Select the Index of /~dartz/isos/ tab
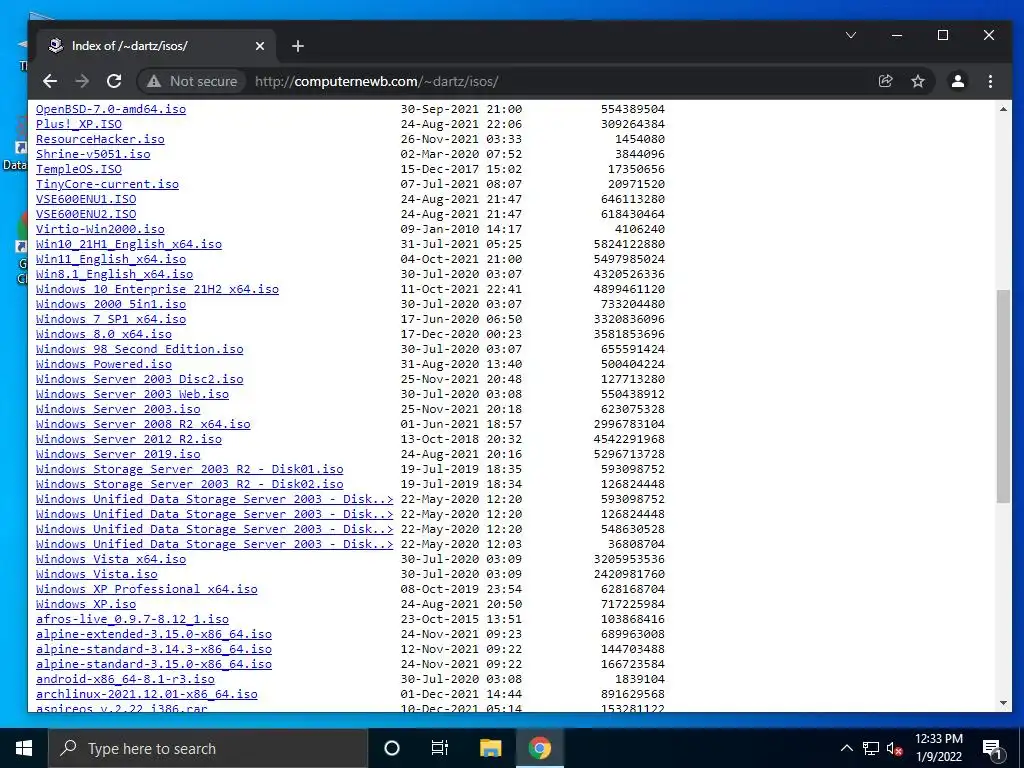Viewport: 1024px width, 768px height. tap(157, 46)
